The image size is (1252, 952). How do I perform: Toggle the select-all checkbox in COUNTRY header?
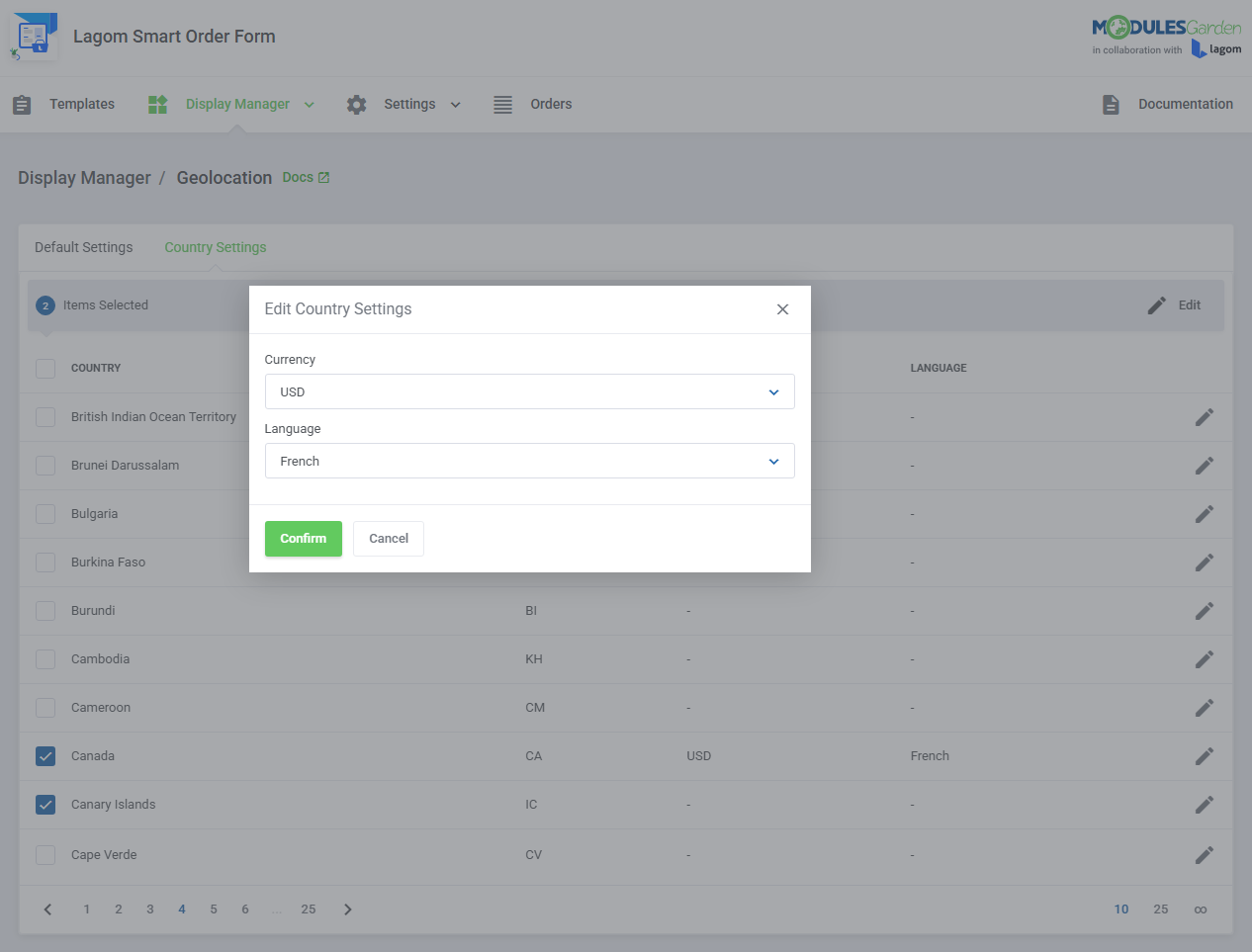[45, 368]
